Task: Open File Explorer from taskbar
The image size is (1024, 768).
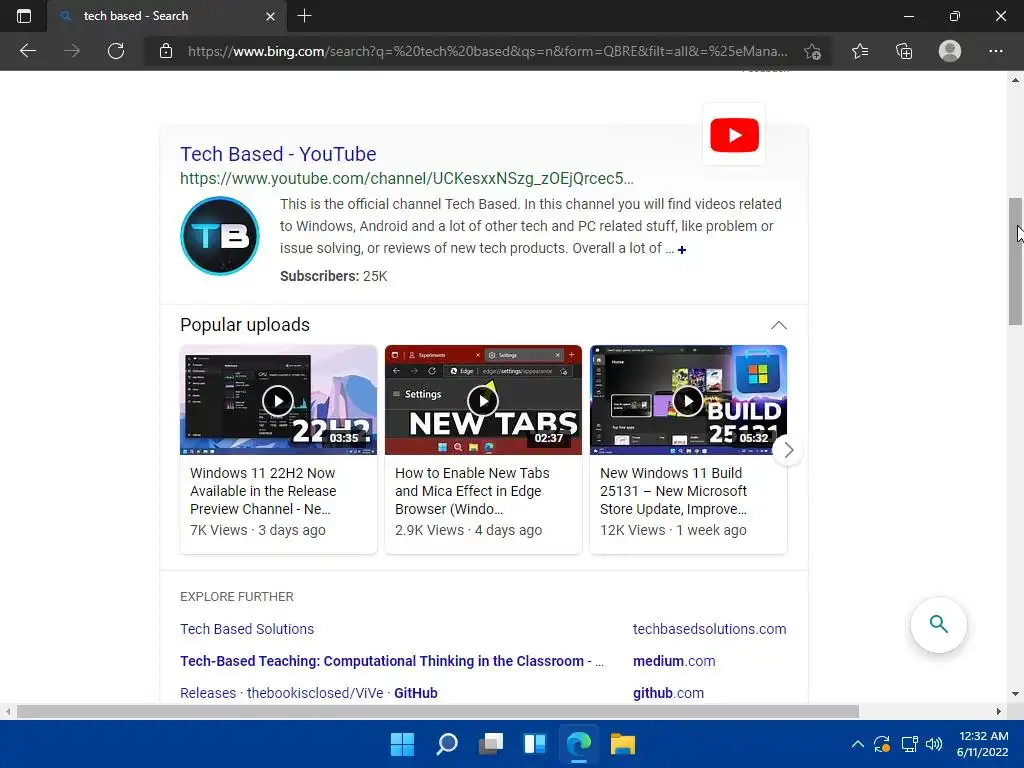Action: [x=623, y=744]
